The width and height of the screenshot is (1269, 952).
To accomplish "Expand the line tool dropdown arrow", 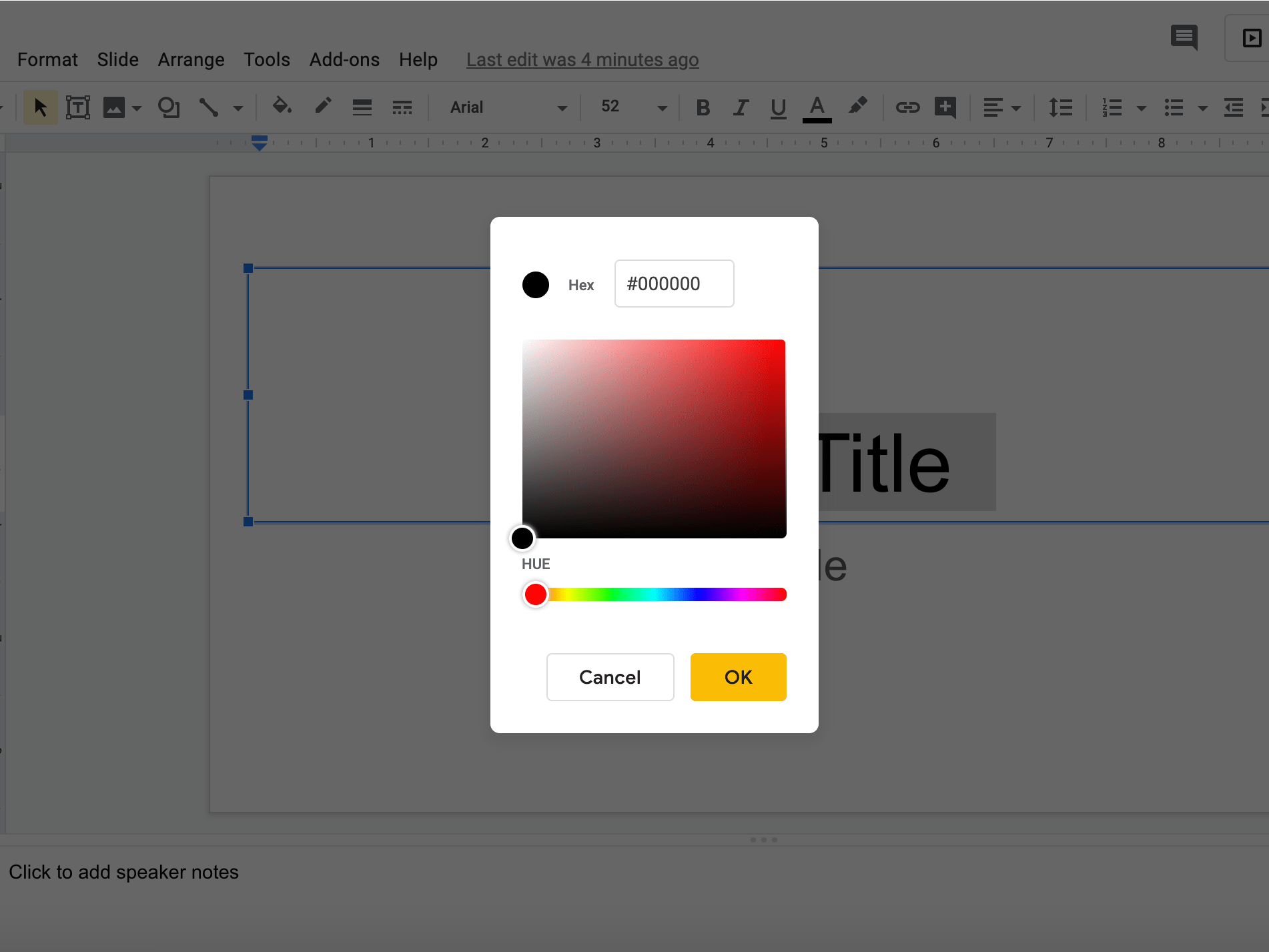I will point(238,108).
